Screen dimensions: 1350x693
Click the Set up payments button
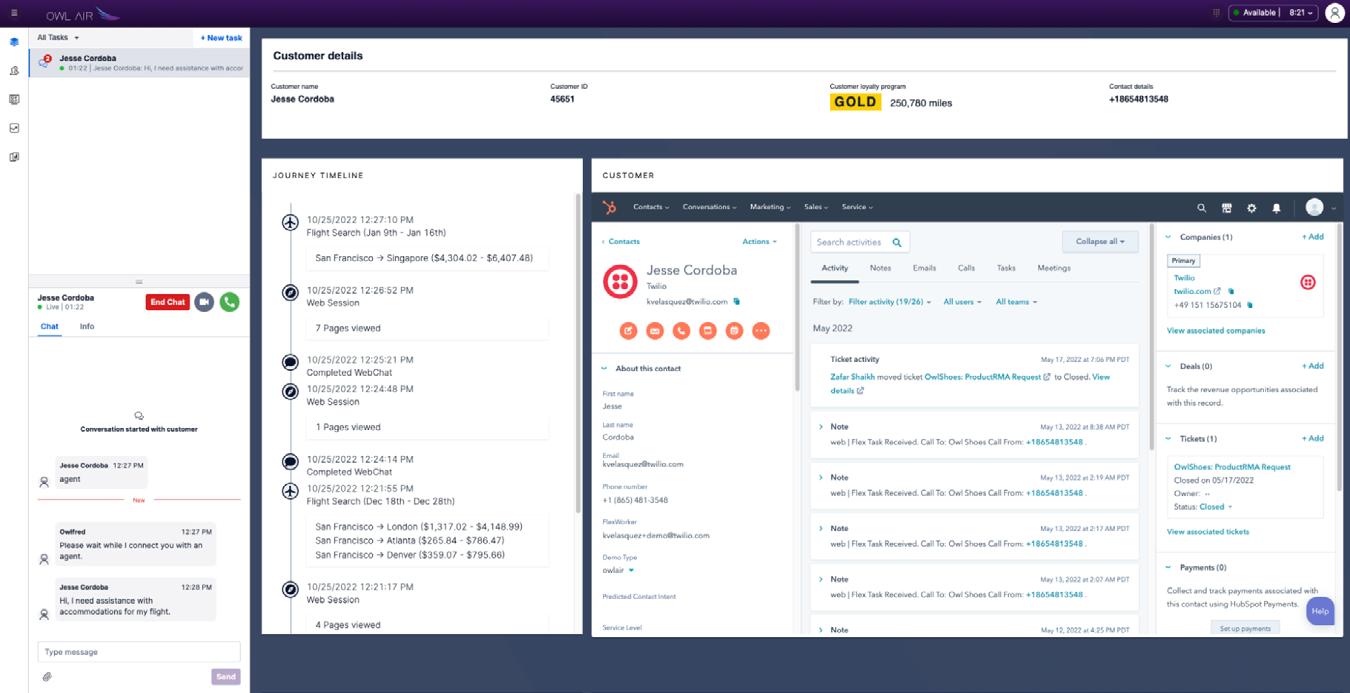[1245, 628]
